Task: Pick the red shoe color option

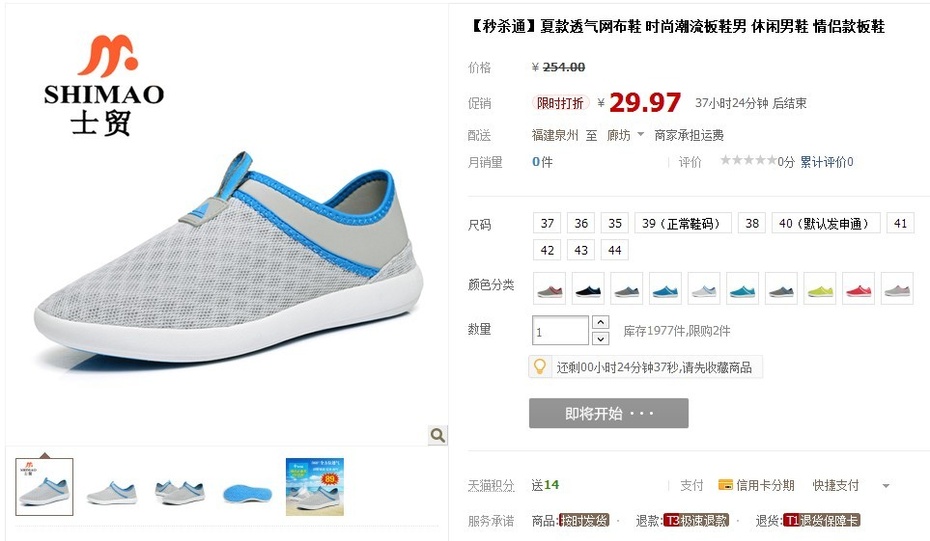Action: 858,289
